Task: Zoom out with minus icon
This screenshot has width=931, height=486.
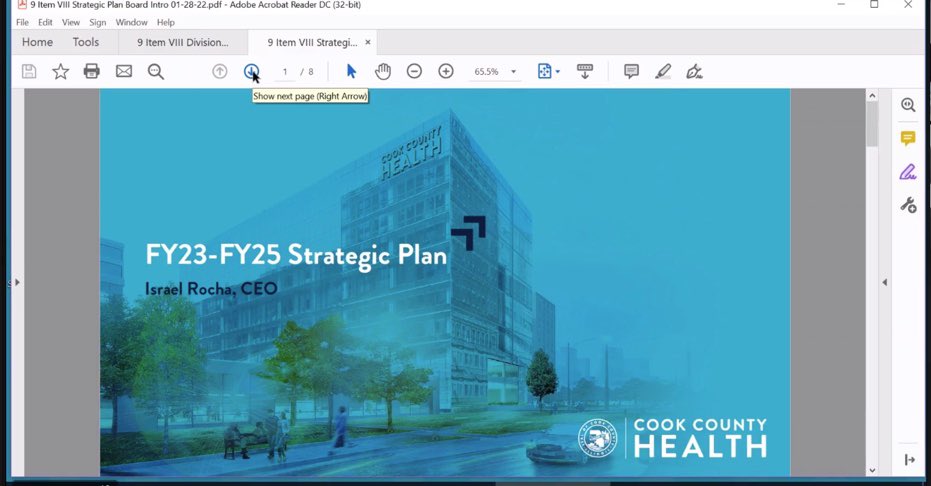Action: pyautogui.click(x=414, y=72)
